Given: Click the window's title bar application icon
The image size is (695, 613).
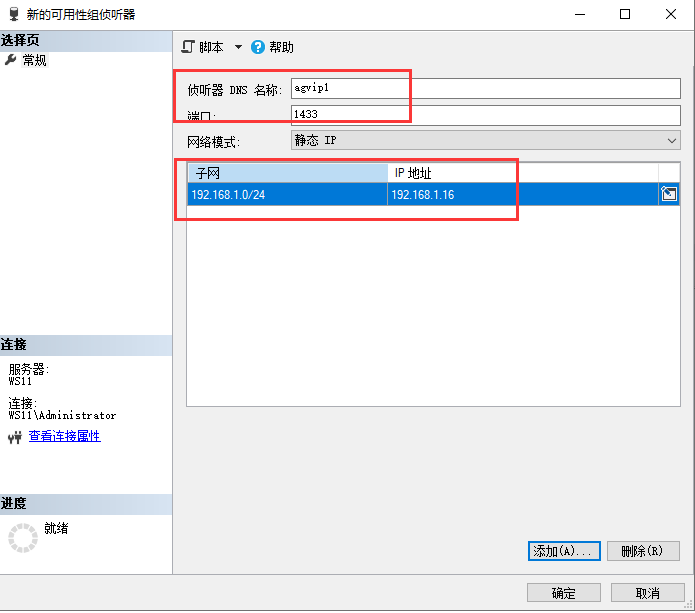Looking at the screenshot, I should point(12,14).
